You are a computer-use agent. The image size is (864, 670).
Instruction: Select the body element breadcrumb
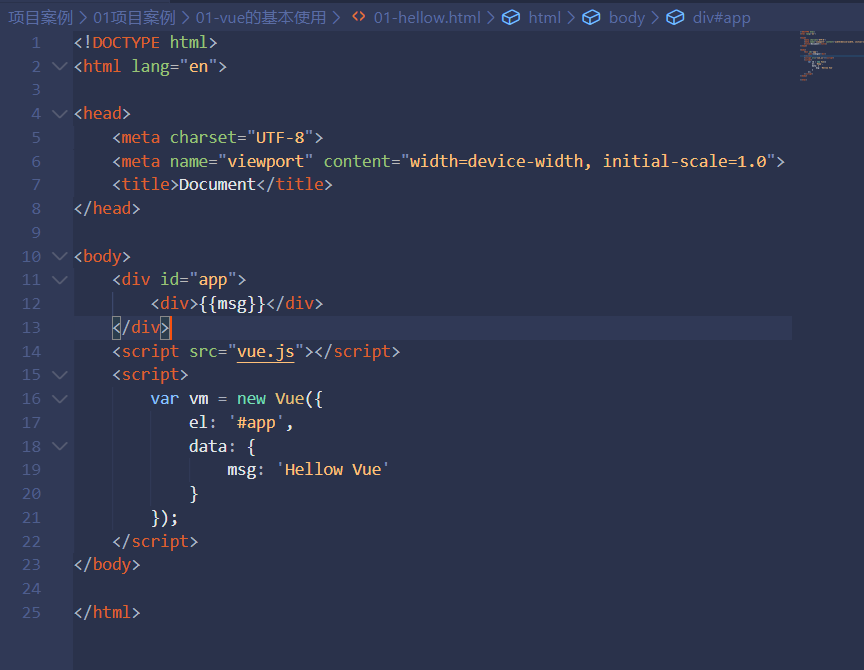point(627,18)
